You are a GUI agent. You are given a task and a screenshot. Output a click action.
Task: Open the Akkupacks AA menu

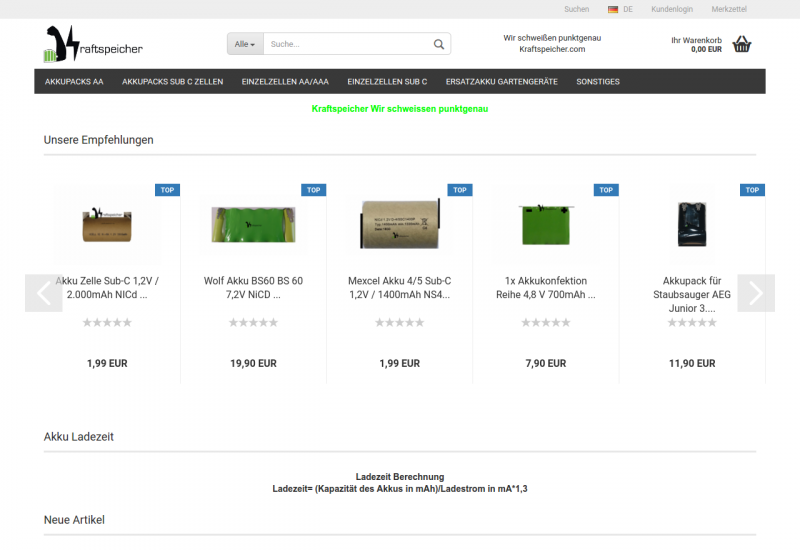(74, 81)
